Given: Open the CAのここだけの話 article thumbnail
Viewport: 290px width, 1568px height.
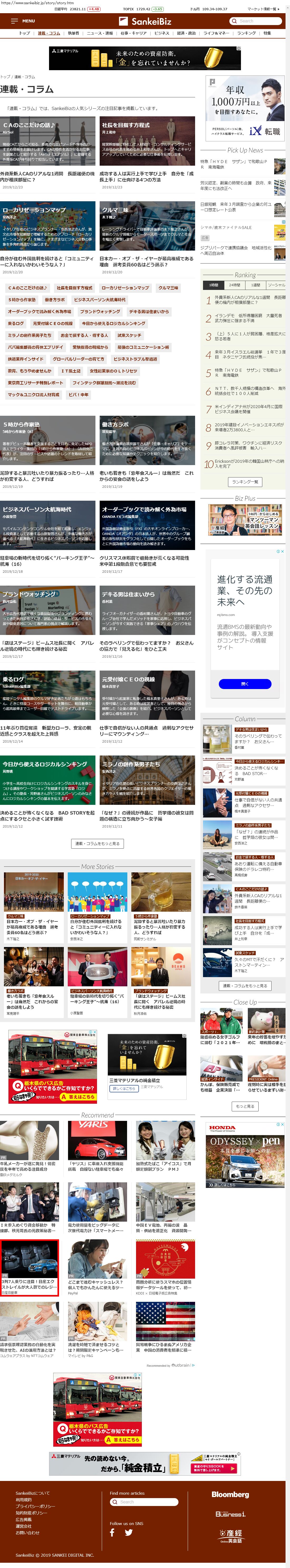Looking at the screenshot, I should (x=47, y=141).
